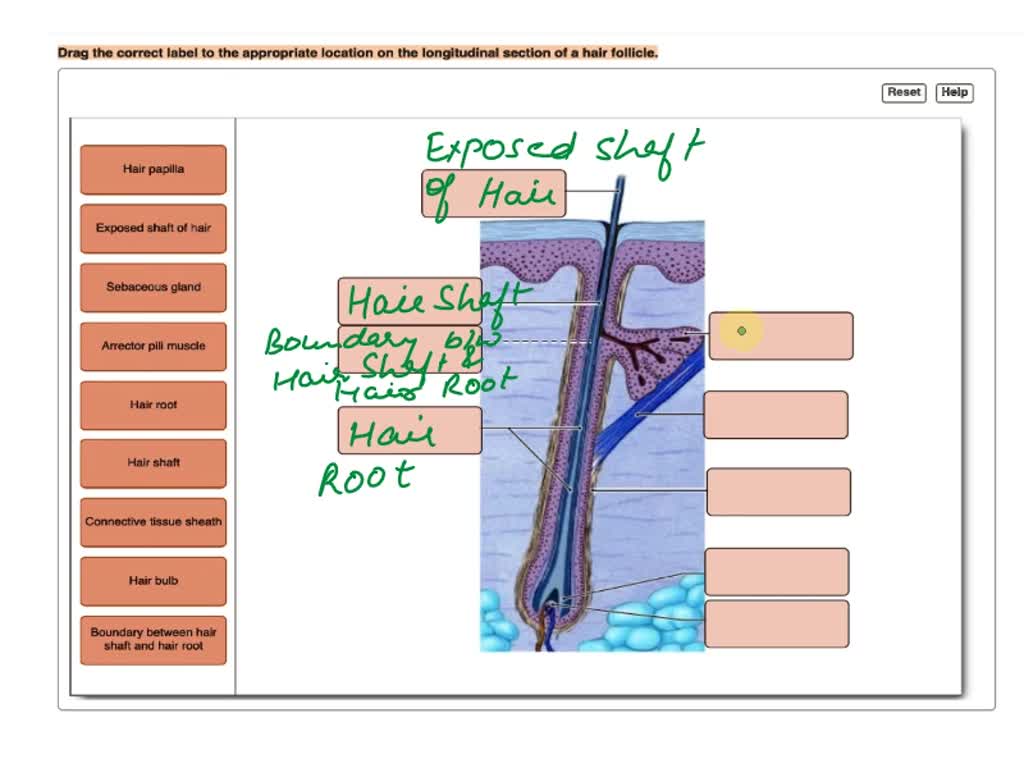Screen dimensions: 1024x768
Task: Click the Hair papilla label tile
Action: click(152, 169)
